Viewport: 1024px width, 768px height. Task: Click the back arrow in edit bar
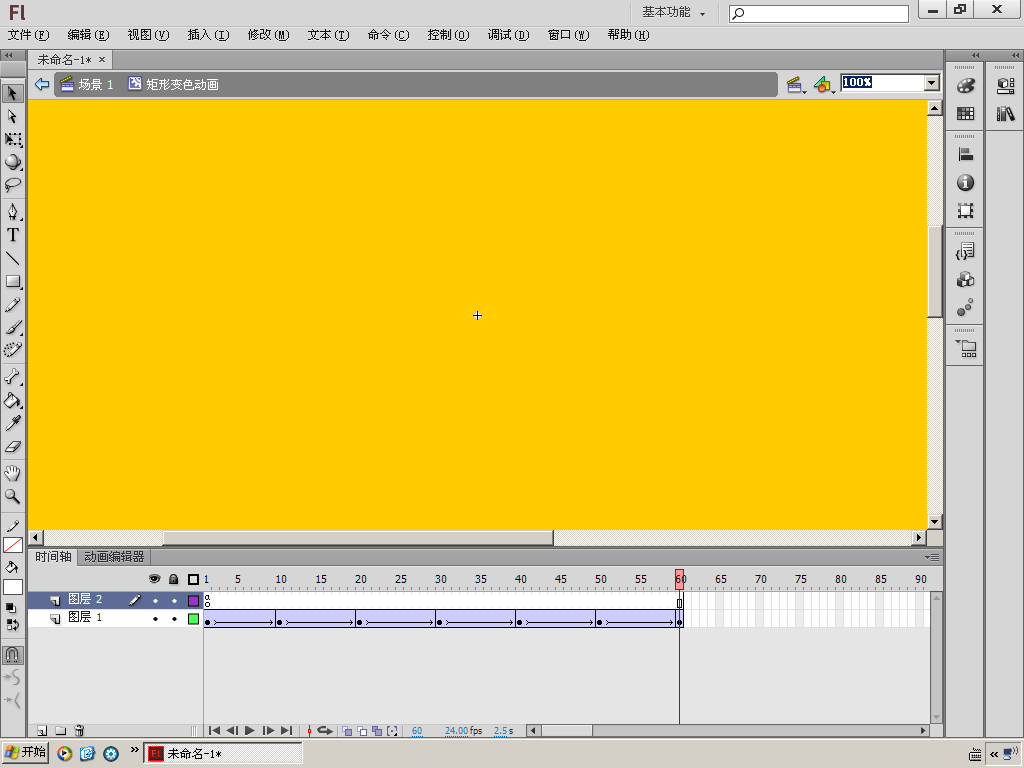click(42, 84)
